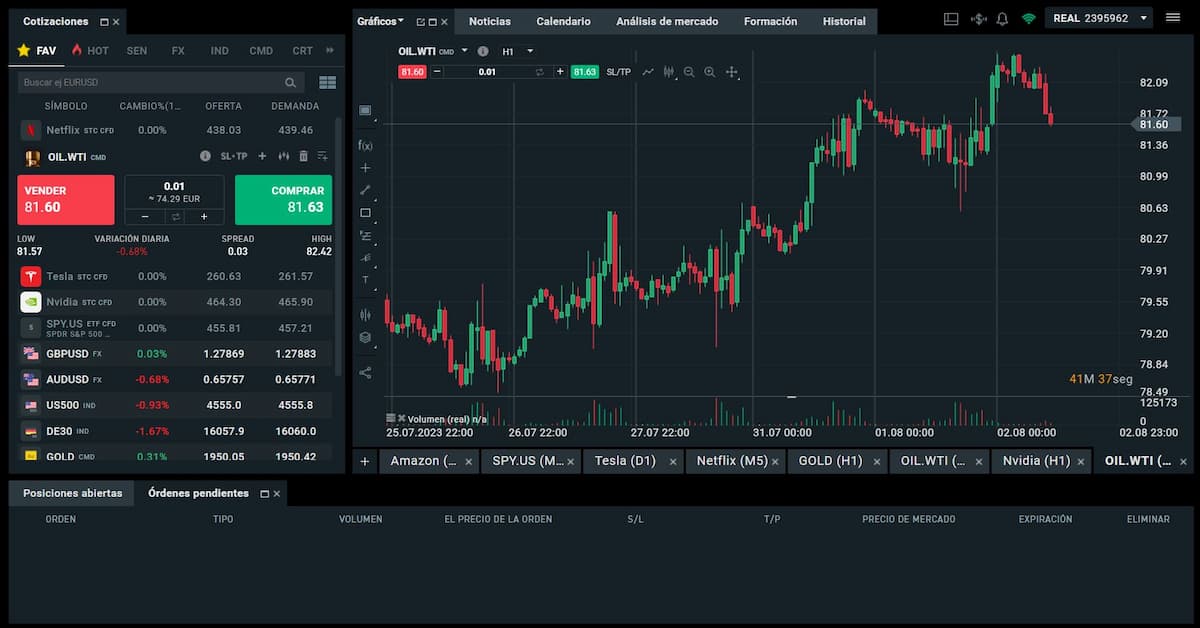Click the red 81.60 sell button on chart
The height and width of the screenshot is (628, 1200).
pos(412,72)
